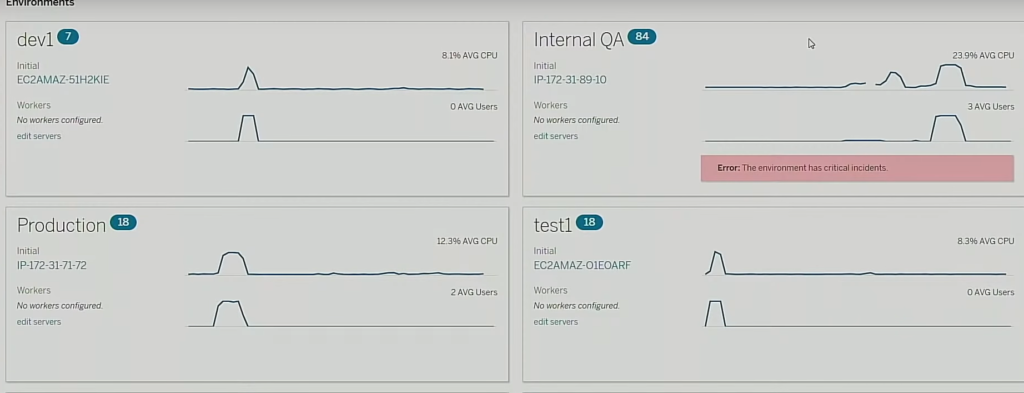Open server EC2AMAZ-51H2KIE
Image resolution: width=1024 pixels, height=393 pixels.
[x=63, y=80]
